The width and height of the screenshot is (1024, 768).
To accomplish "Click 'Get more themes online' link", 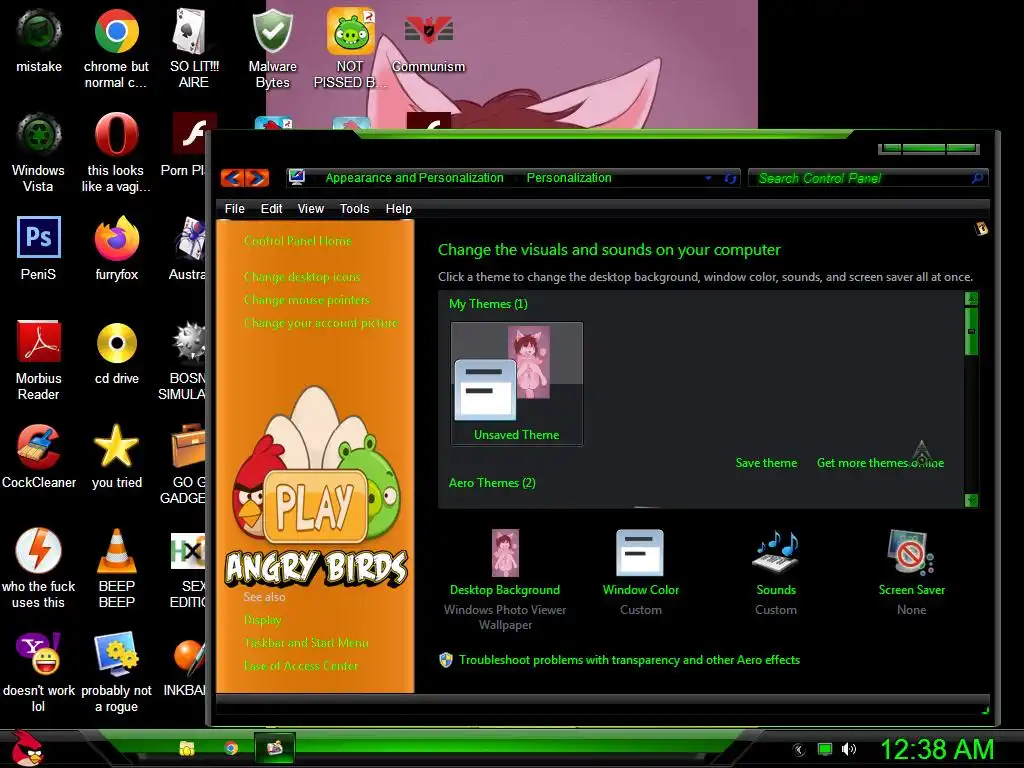I will [880, 463].
